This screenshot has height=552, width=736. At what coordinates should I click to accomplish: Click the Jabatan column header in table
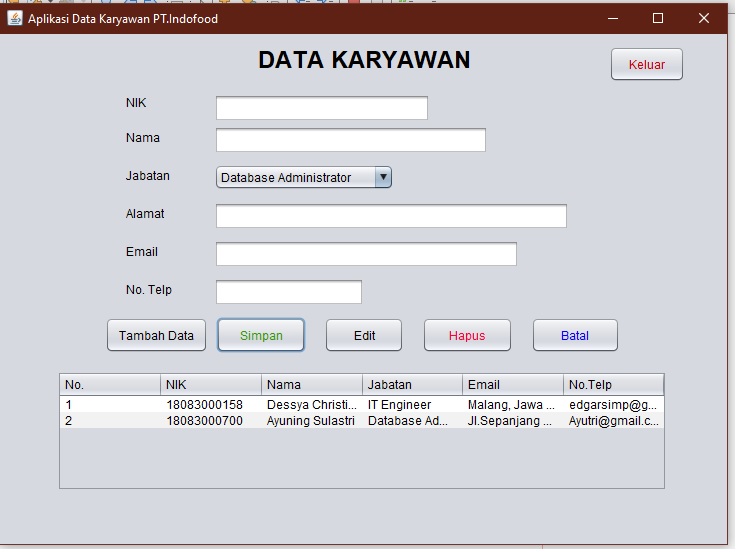coord(412,385)
